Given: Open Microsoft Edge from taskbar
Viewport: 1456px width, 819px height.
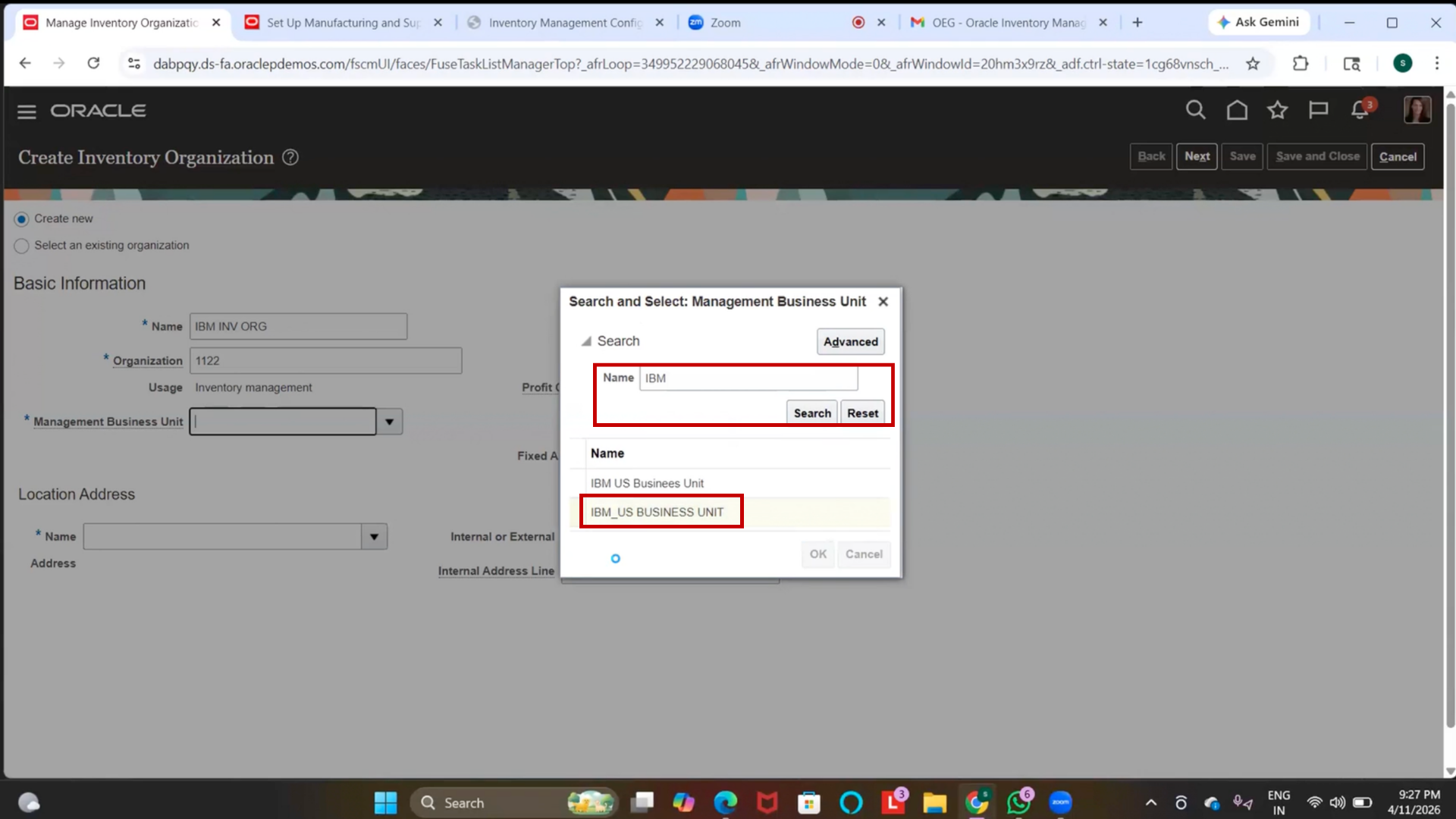Looking at the screenshot, I should pyautogui.click(x=726, y=802).
